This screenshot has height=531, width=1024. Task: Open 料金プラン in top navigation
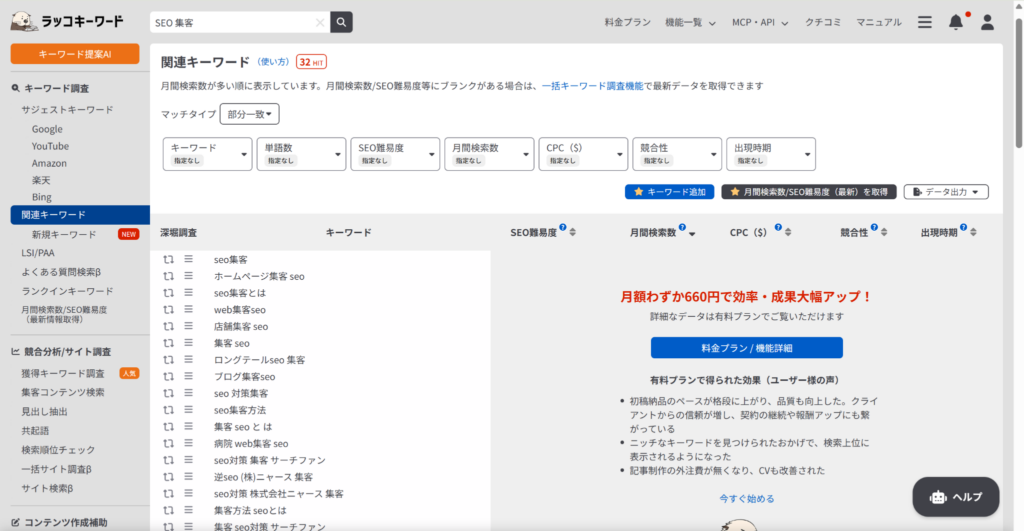627,22
